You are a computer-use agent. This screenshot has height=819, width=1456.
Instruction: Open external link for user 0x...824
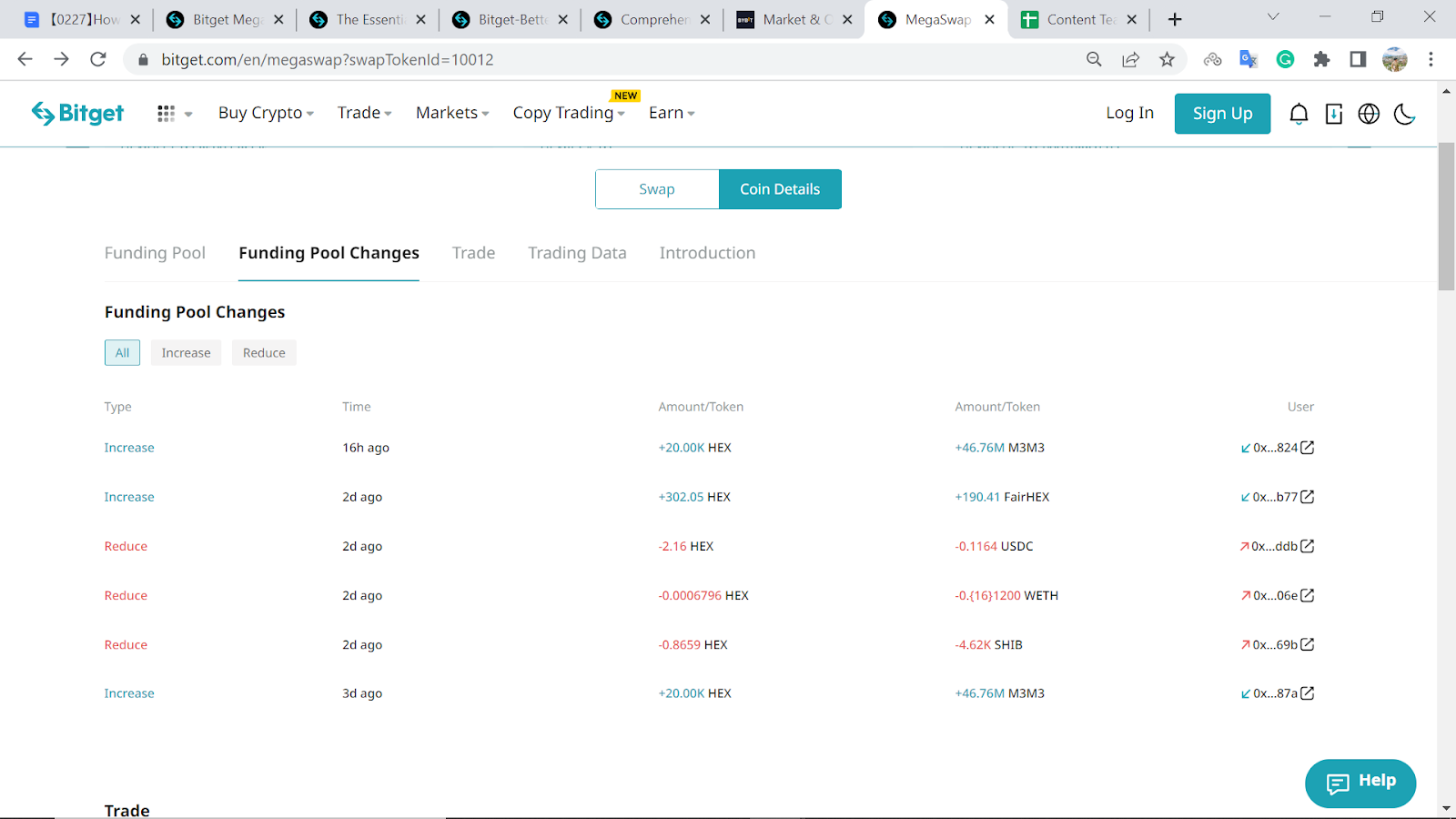pyautogui.click(x=1308, y=448)
